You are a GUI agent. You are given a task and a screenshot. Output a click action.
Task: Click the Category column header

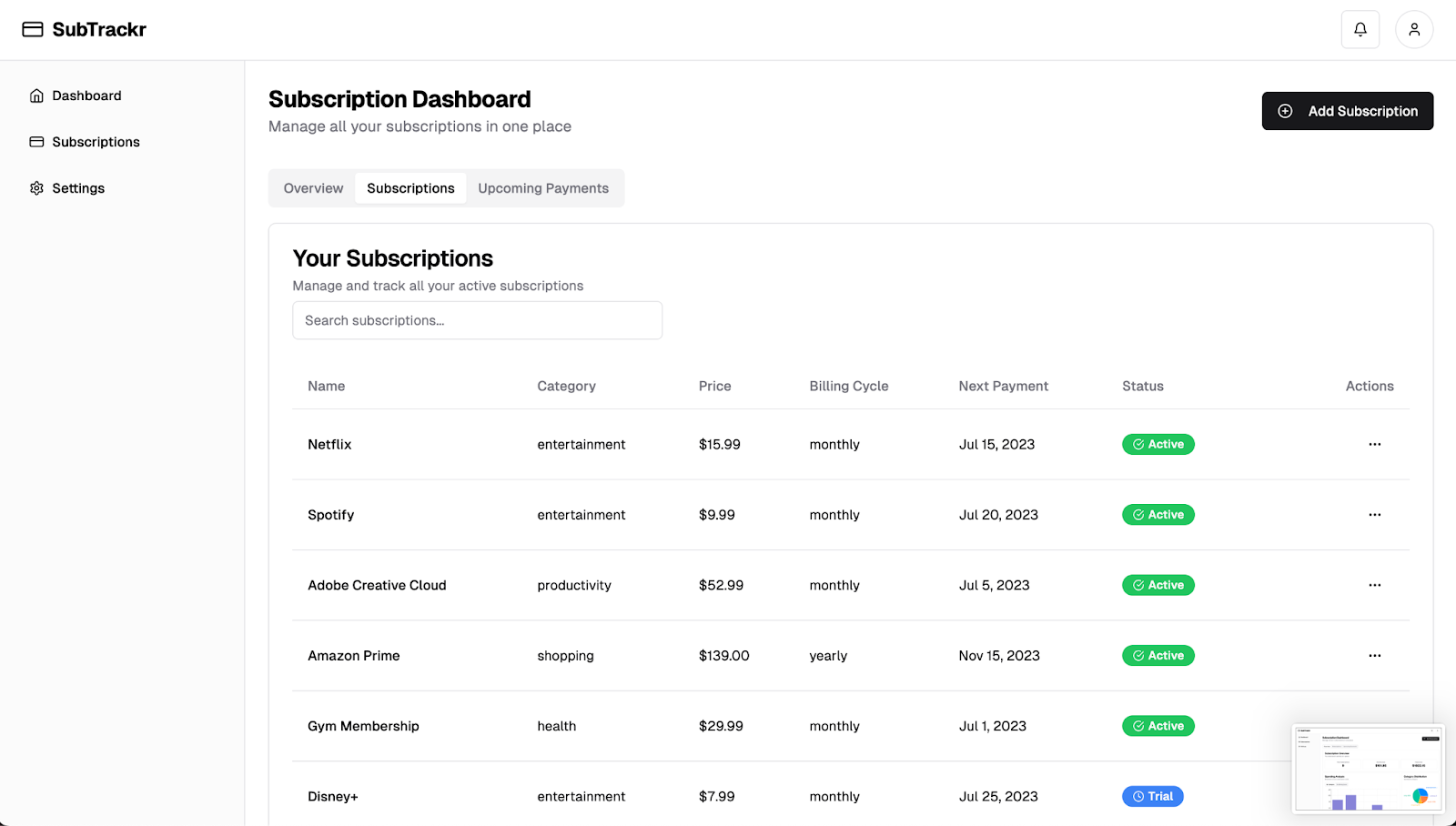[566, 386]
